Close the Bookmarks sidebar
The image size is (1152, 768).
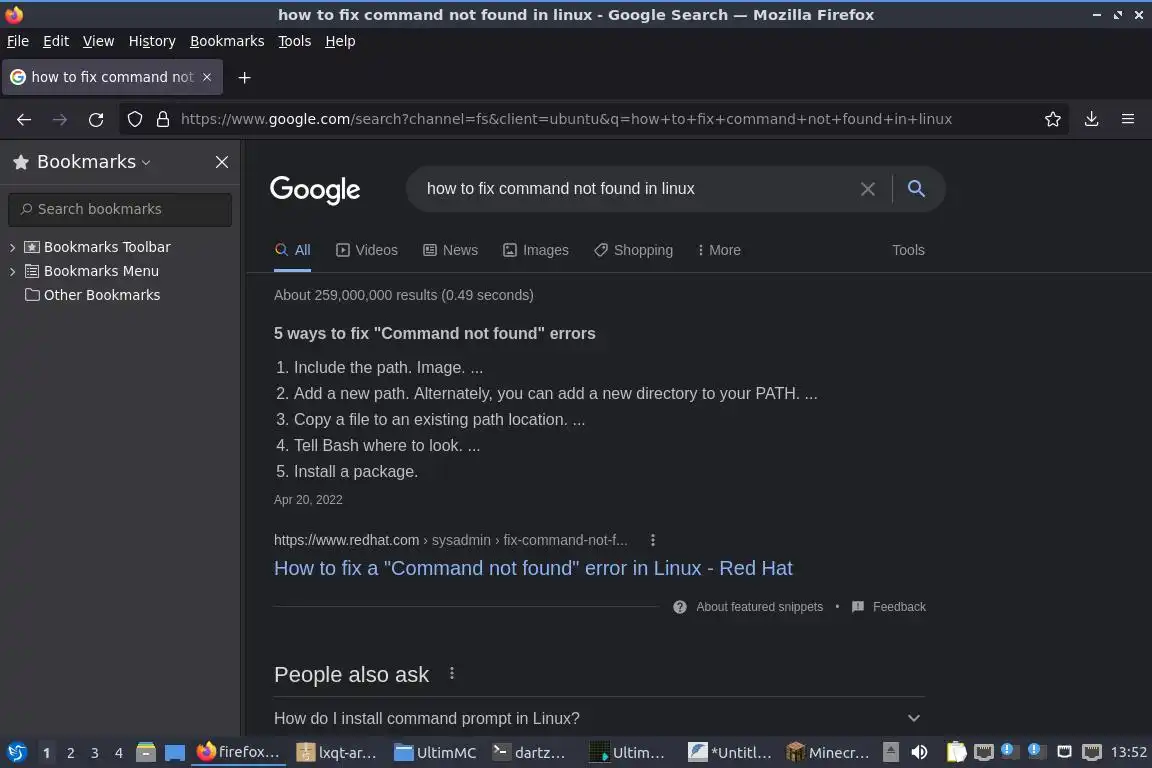pos(222,162)
